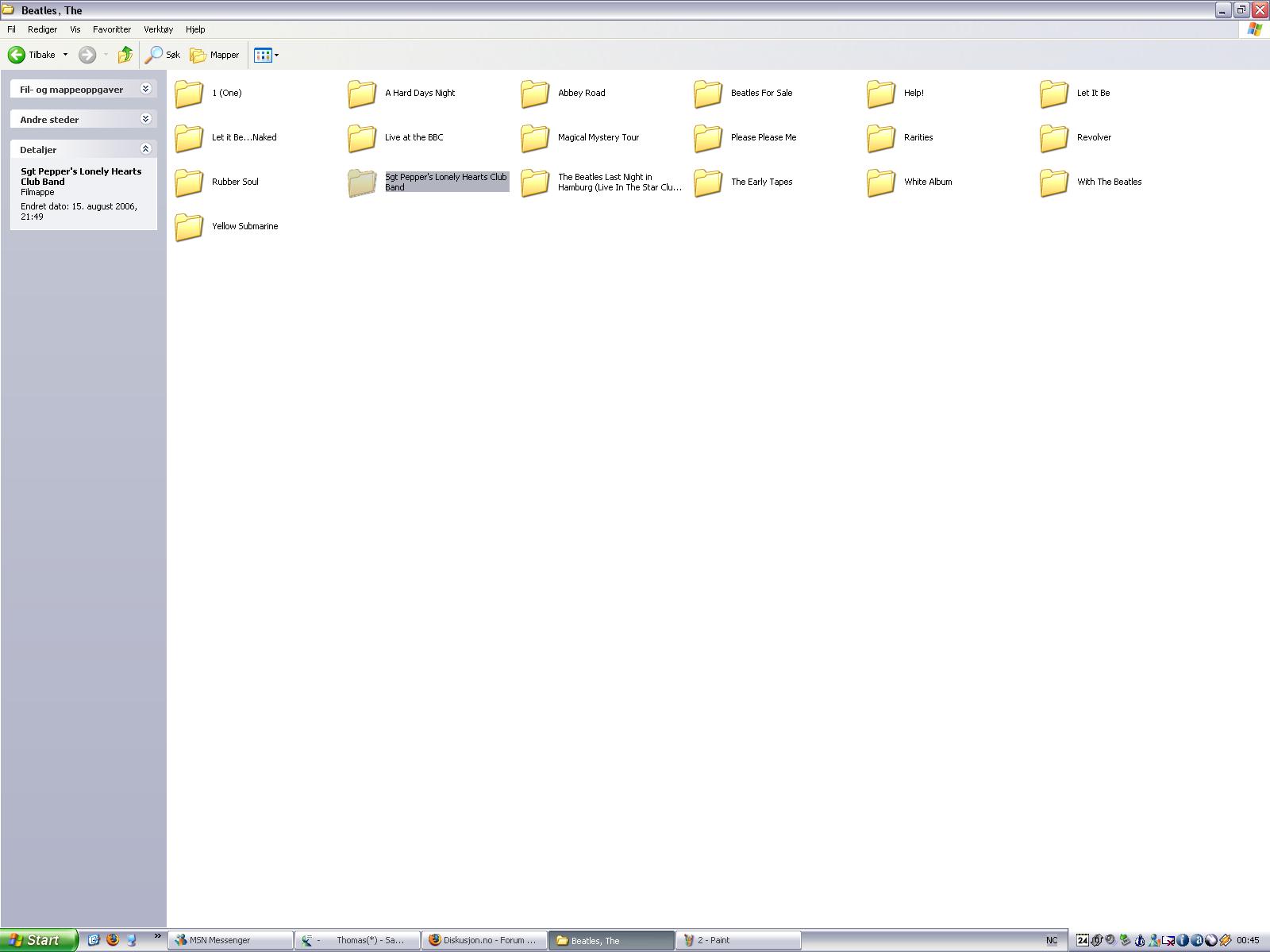Image resolution: width=1270 pixels, height=952 pixels.
Task: Click the Yellow Submarine name label
Action: [x=244, y=226]
